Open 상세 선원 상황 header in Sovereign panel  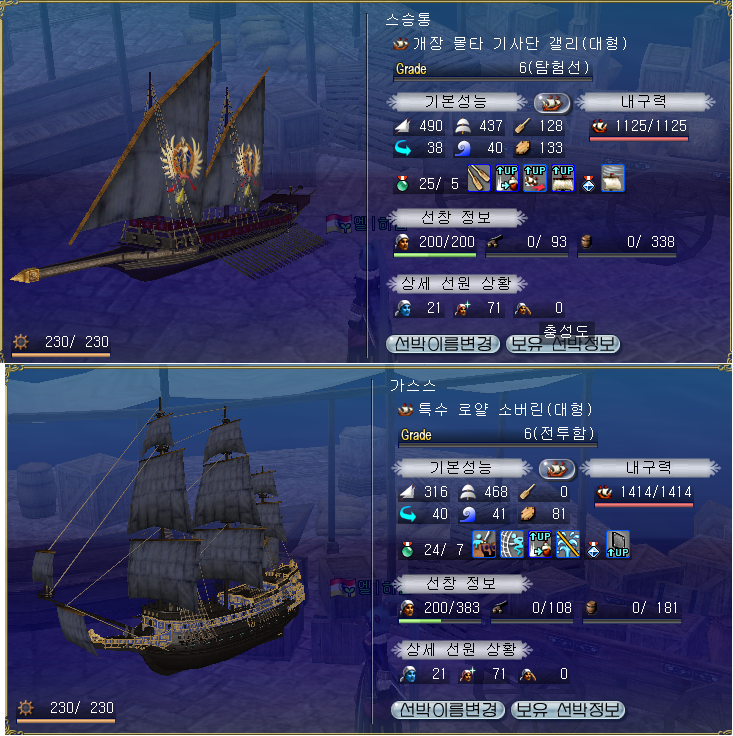462,650
